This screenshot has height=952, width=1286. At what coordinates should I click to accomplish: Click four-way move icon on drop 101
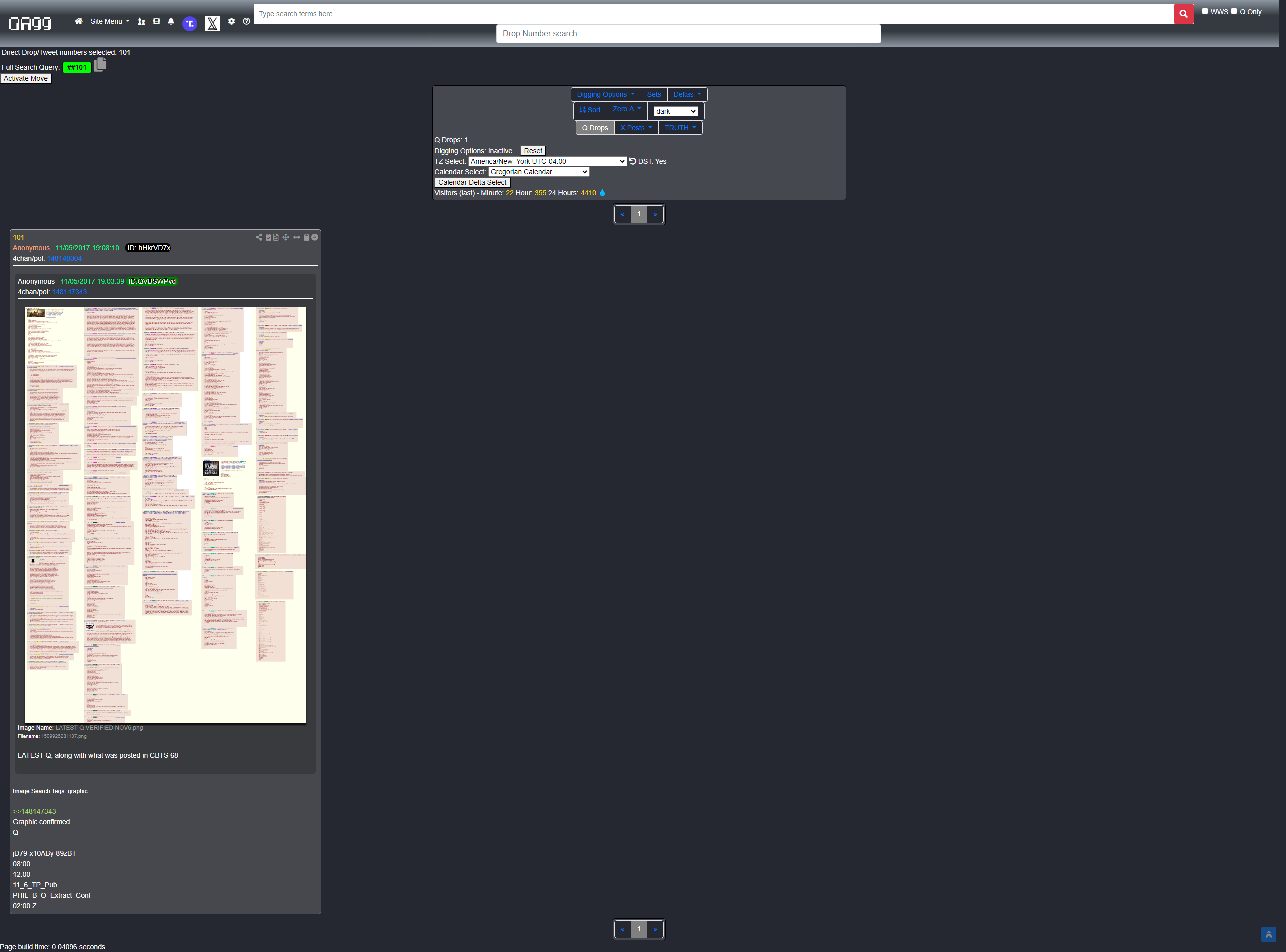pos(286,237)
